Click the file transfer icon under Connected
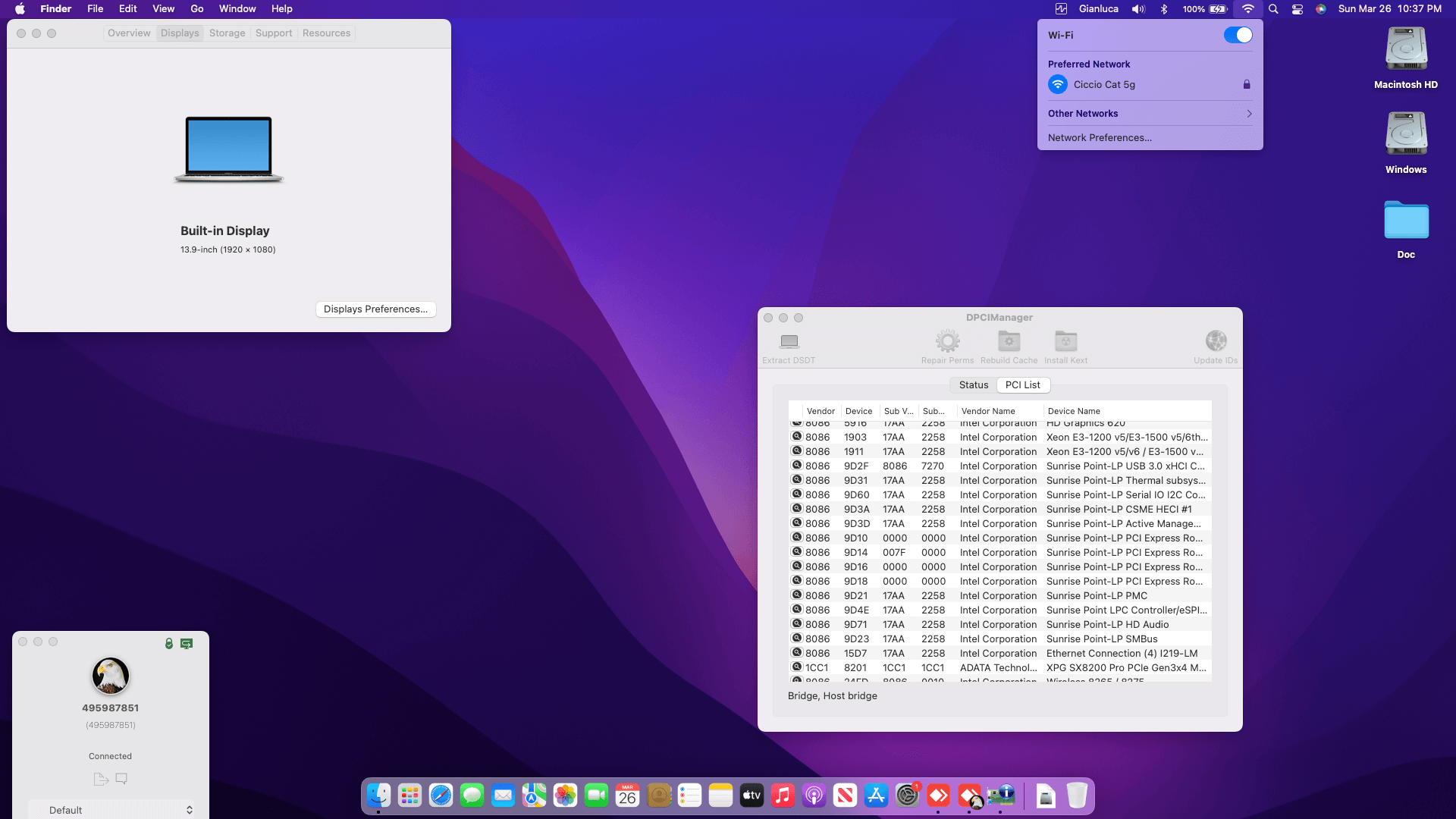Image resolution: width=1456 pixels, height=819 pixels. click(101, 779)
